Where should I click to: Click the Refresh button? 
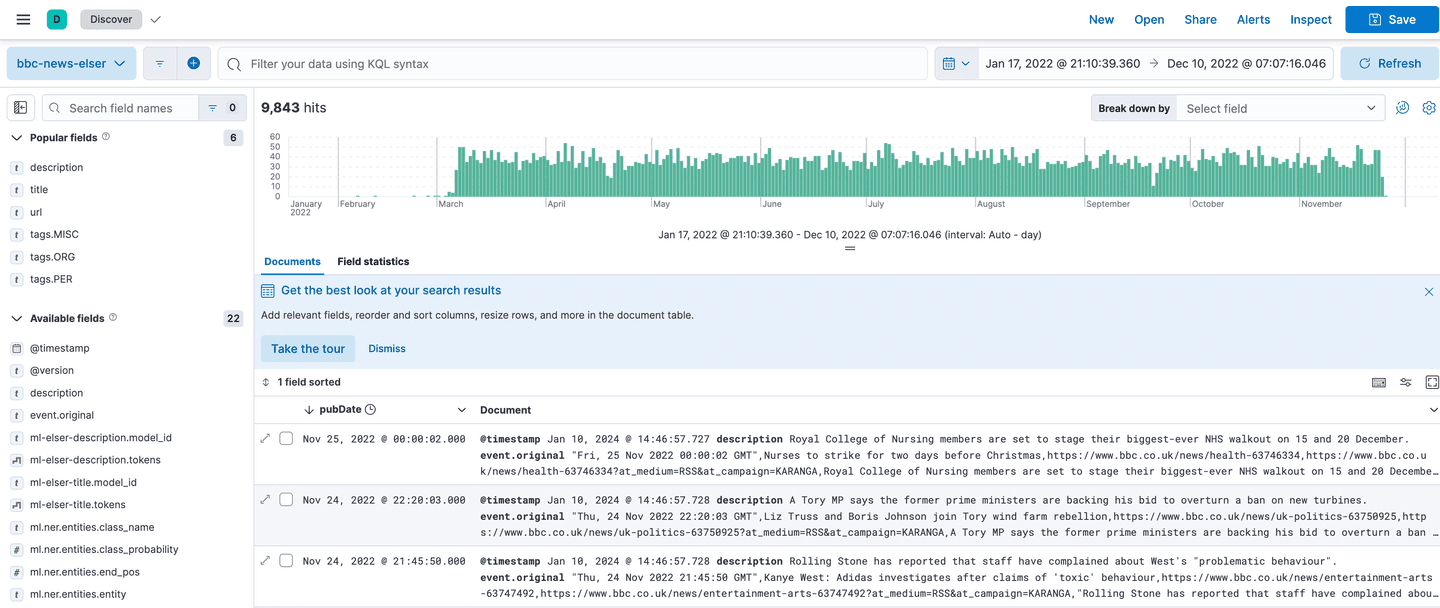[1389, 63]
